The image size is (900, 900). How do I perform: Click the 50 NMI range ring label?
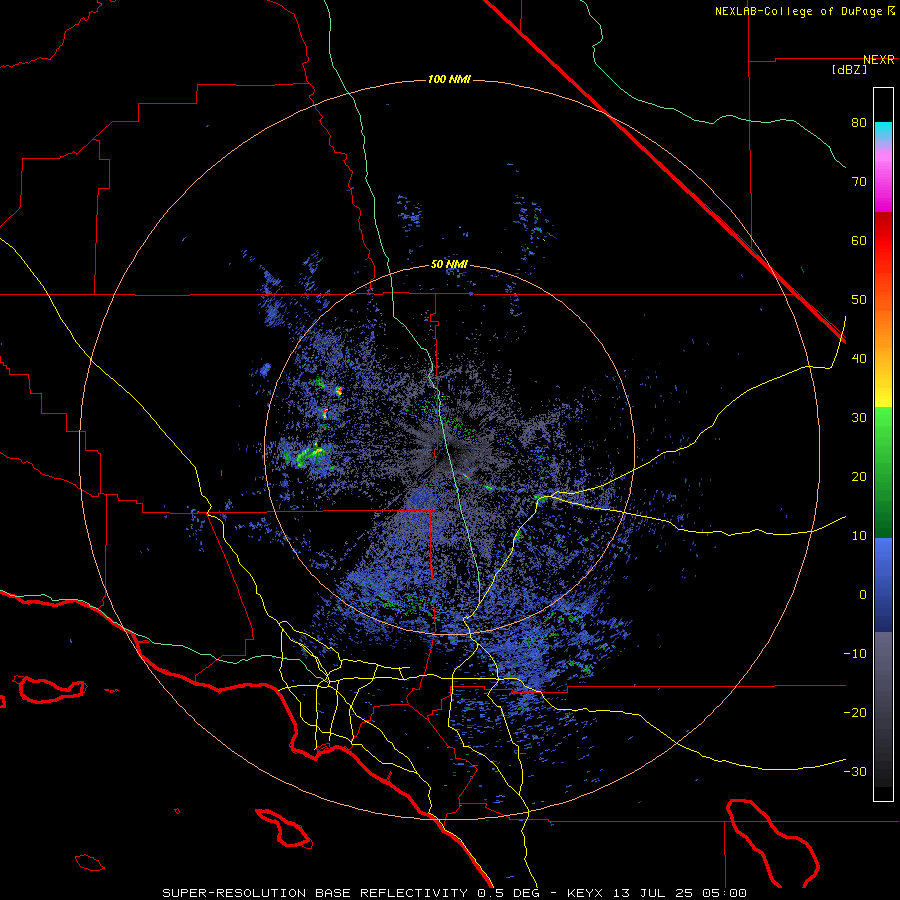tap(449, 265)
